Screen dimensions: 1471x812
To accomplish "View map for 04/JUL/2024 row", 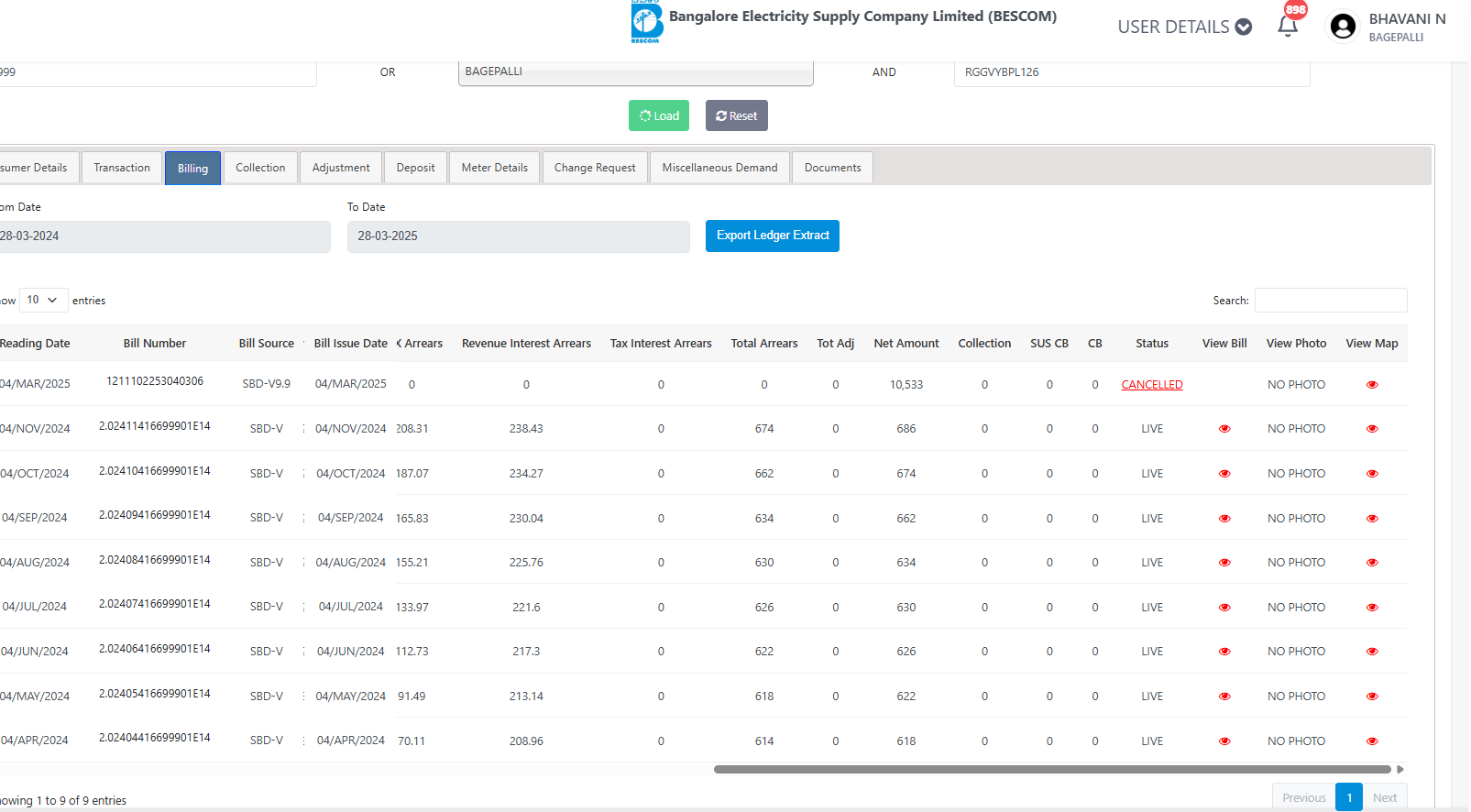I will pyautogui.click(x=1372, y=608).
